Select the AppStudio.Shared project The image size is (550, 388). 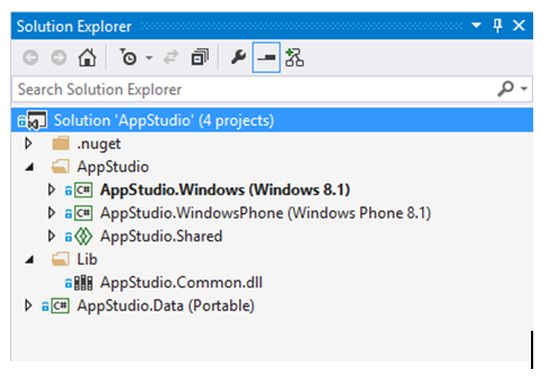tap(161, 236)
